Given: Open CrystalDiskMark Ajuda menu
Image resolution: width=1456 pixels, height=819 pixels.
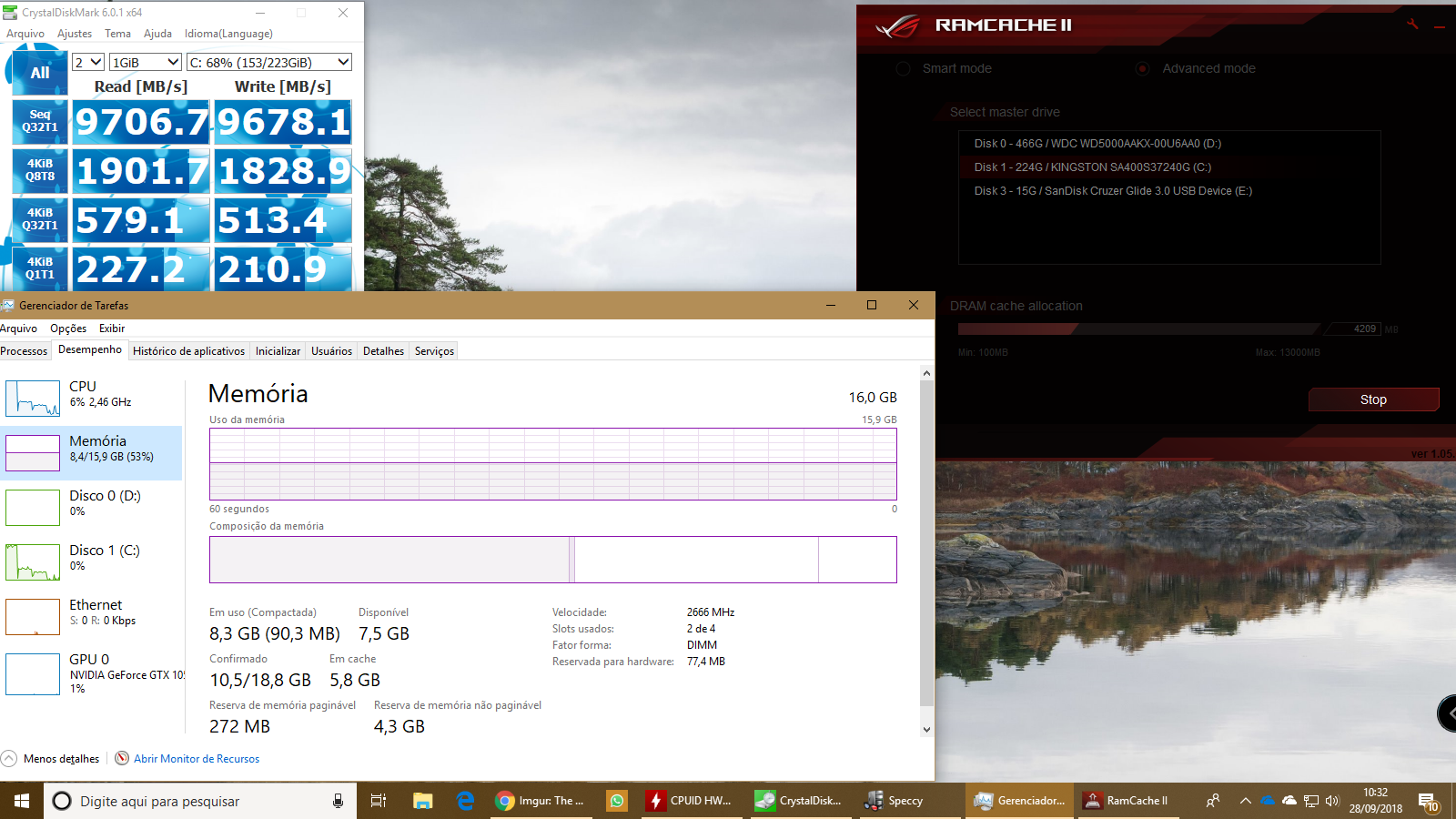Looking at the screenshot, I should click(x=157, y=34).
